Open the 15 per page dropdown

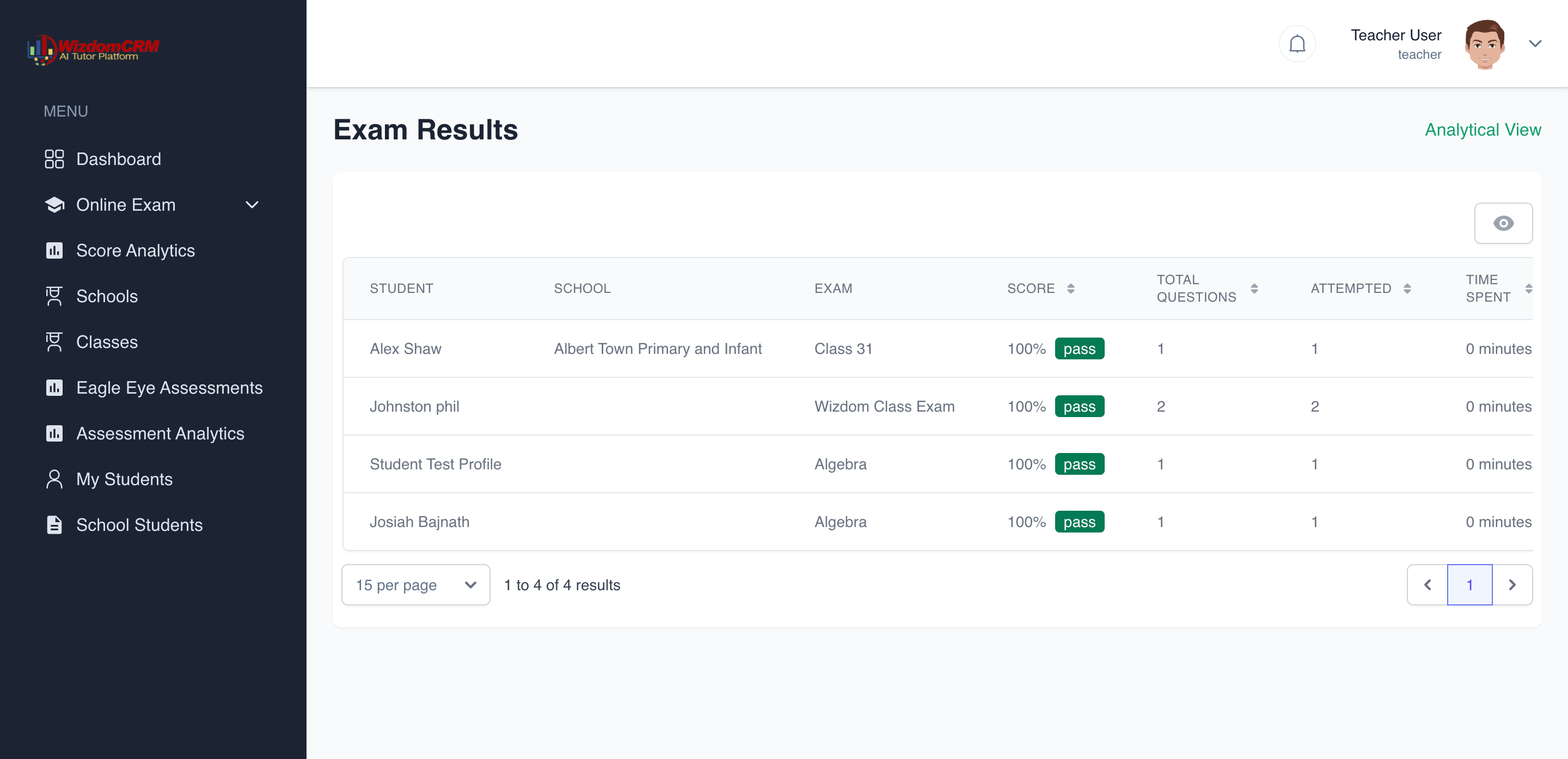(x=416, y=585)
